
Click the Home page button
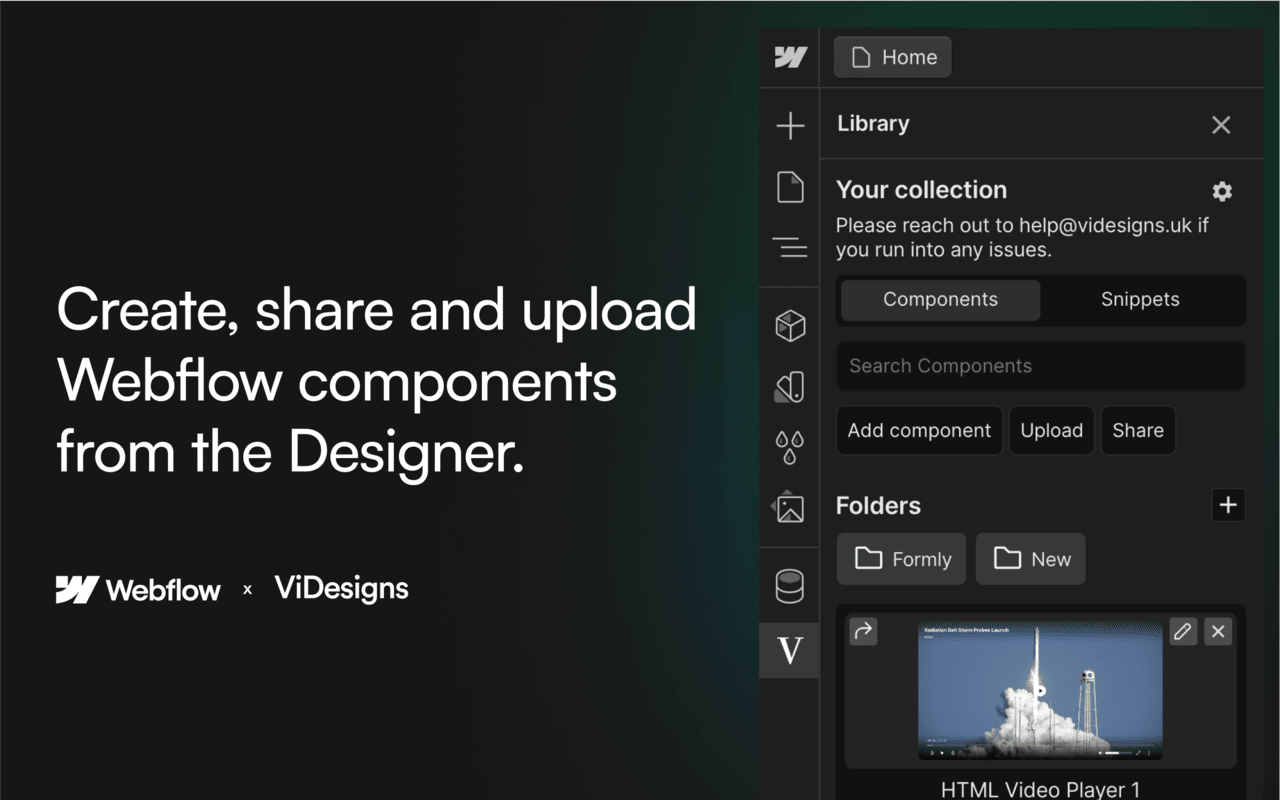[x=892, y=57]
